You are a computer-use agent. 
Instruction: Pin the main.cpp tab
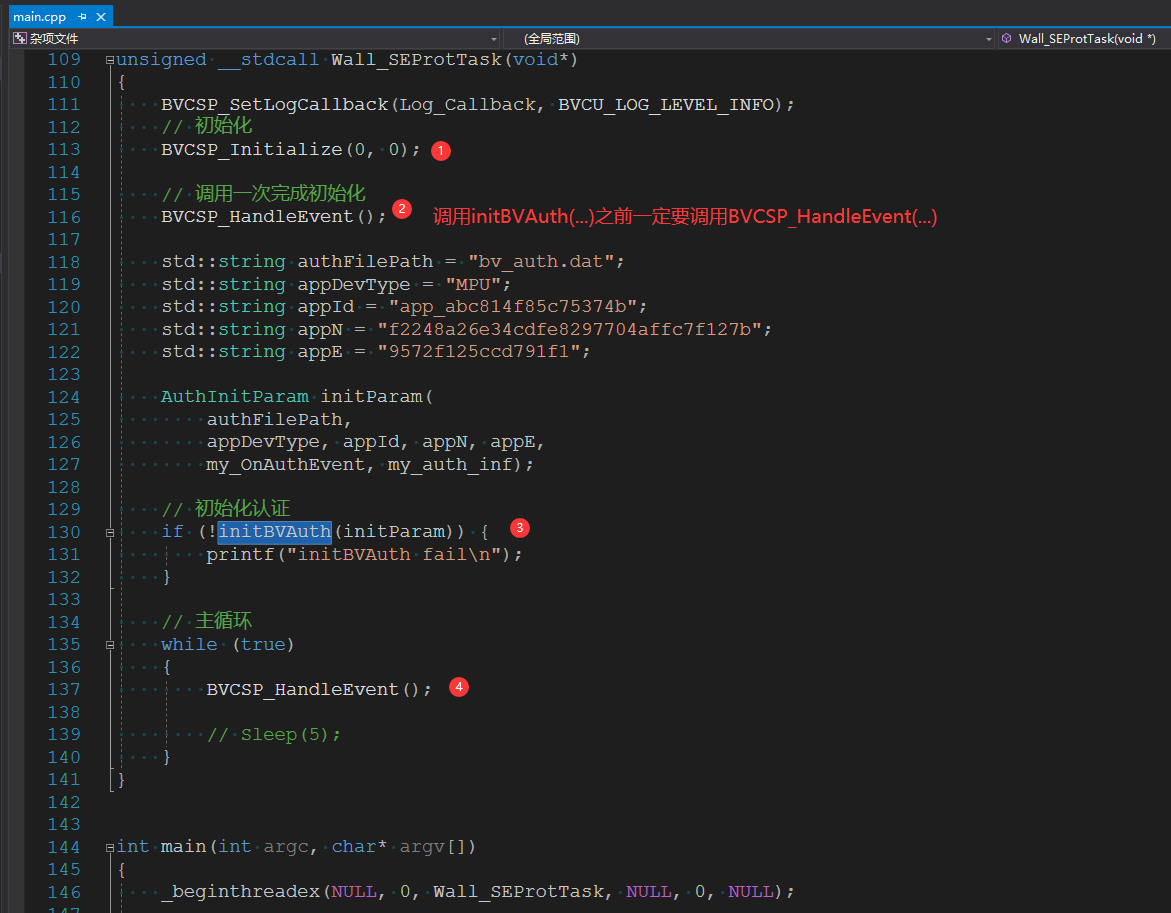click(x=82, y=17)
